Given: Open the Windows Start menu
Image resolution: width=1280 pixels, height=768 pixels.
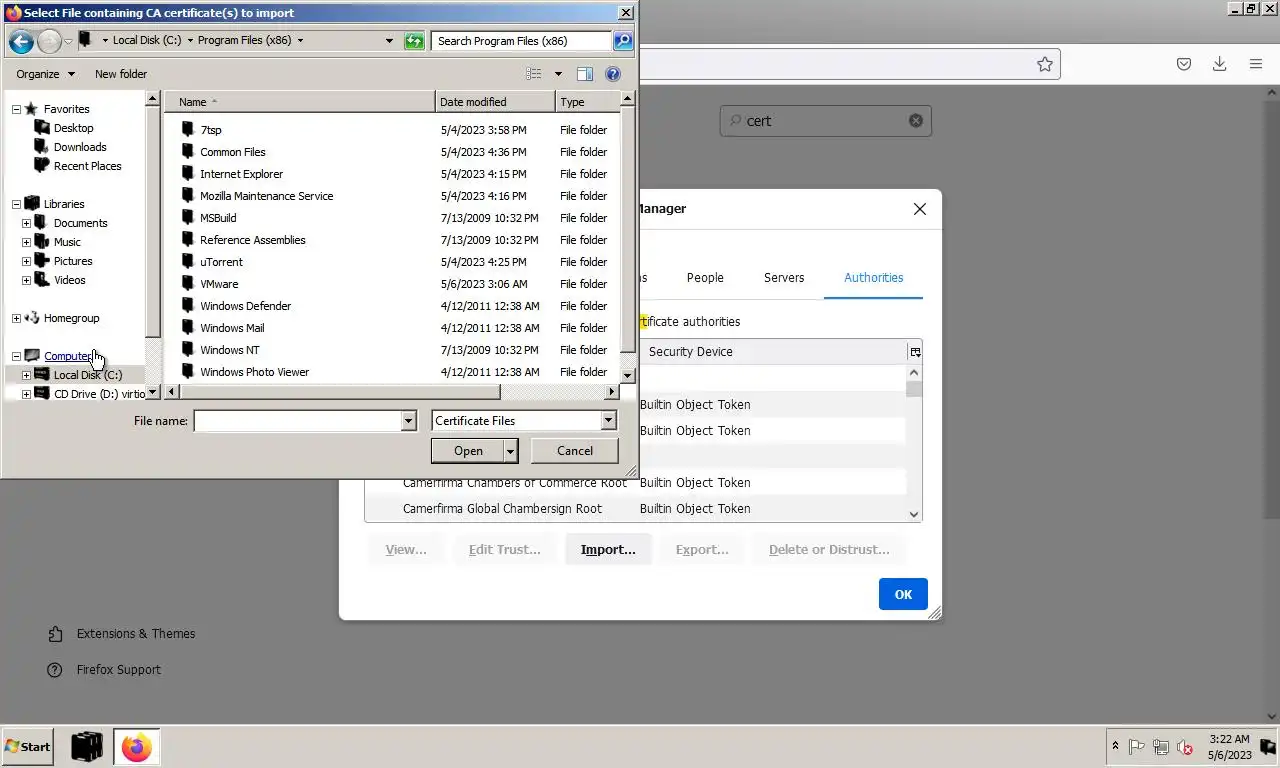Looking at the screenshot, I should 28,747.
